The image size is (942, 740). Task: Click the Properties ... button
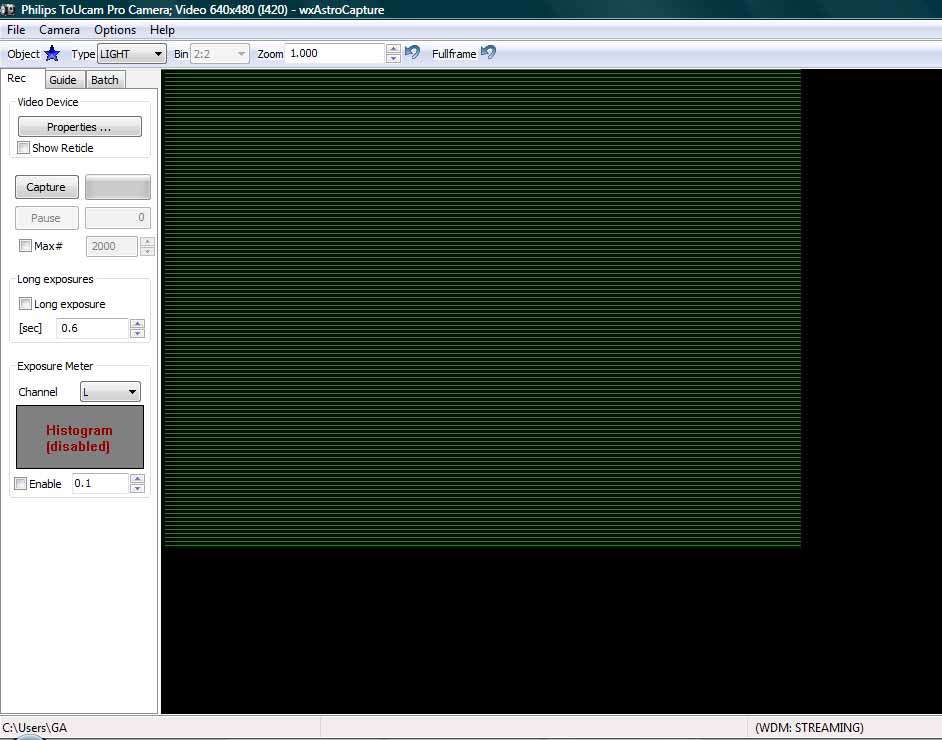point(80,127)
